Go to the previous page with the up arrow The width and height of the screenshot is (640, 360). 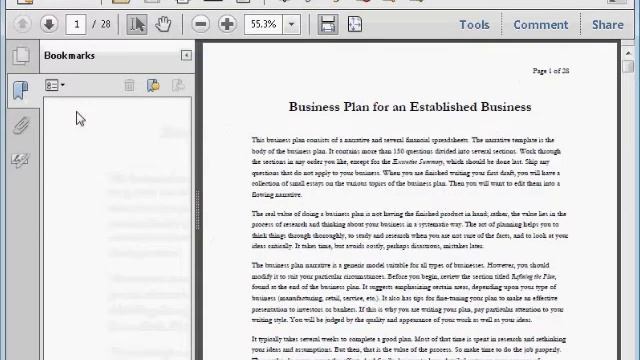point(22,24)
